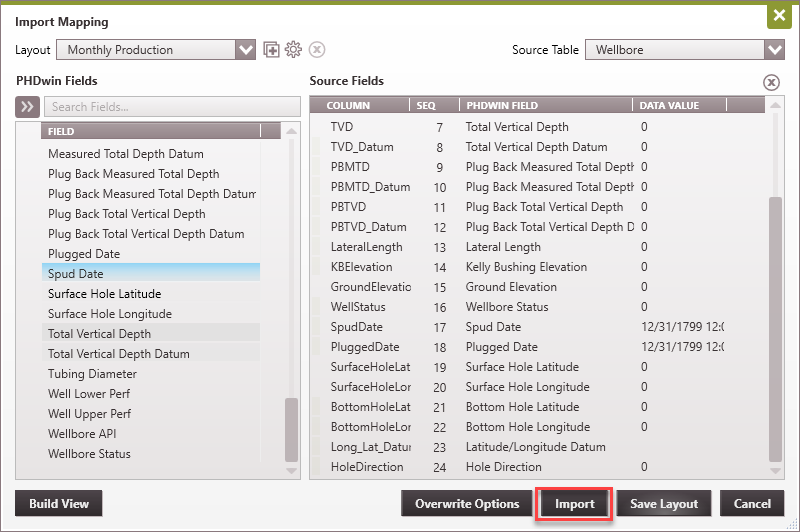Viewport: 800px width, 532px height.
Task: Click the Build View button
Action: pyautogui.click(x=59, y=503)
